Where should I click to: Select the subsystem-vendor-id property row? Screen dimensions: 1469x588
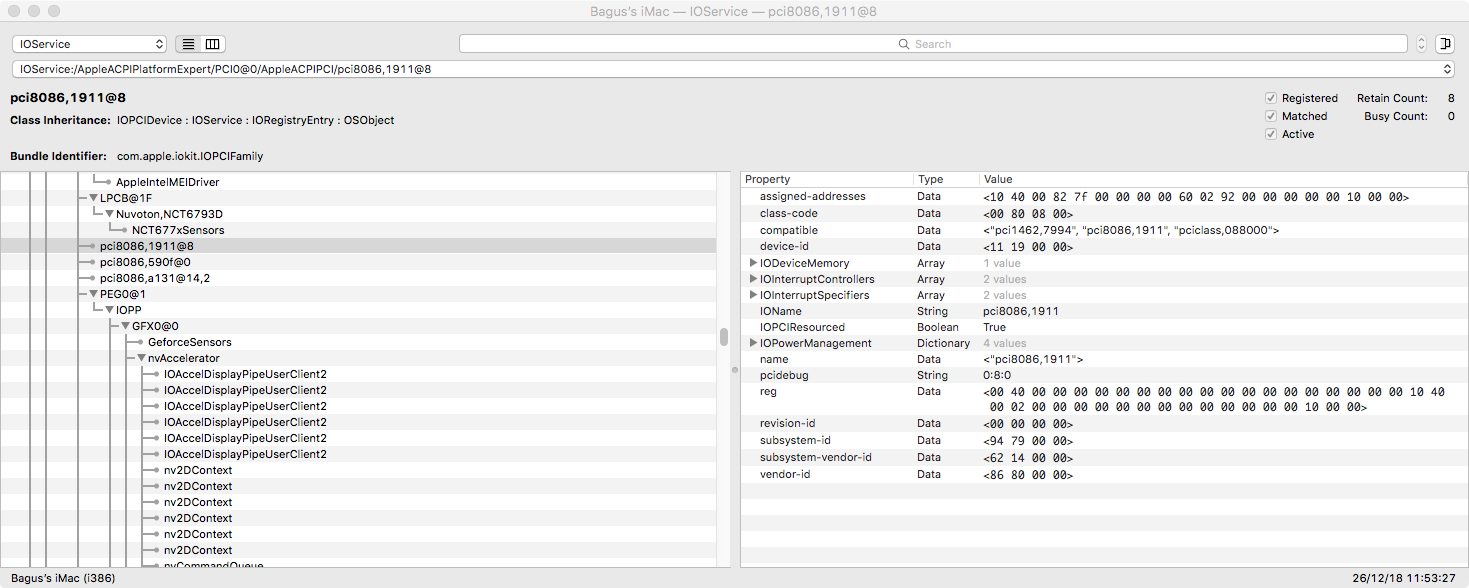[x=815, y=457]
